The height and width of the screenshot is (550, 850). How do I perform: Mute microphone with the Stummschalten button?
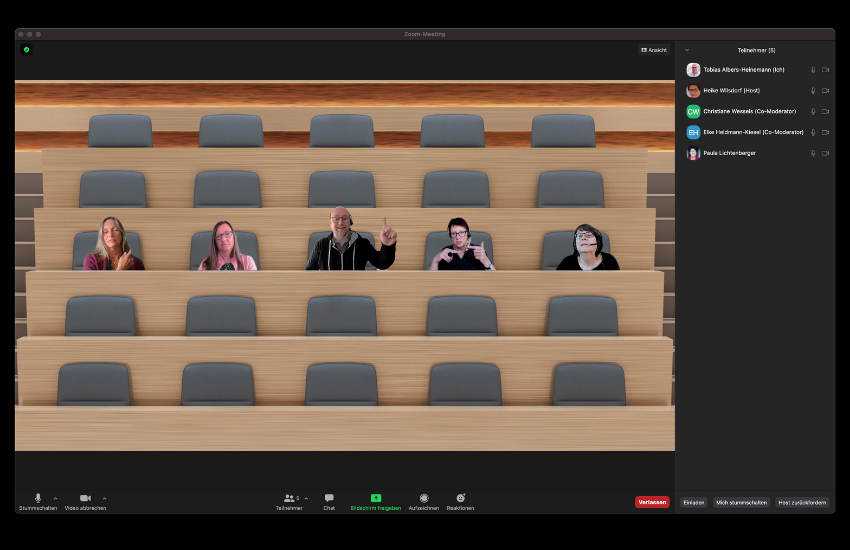tap(38, 502)
